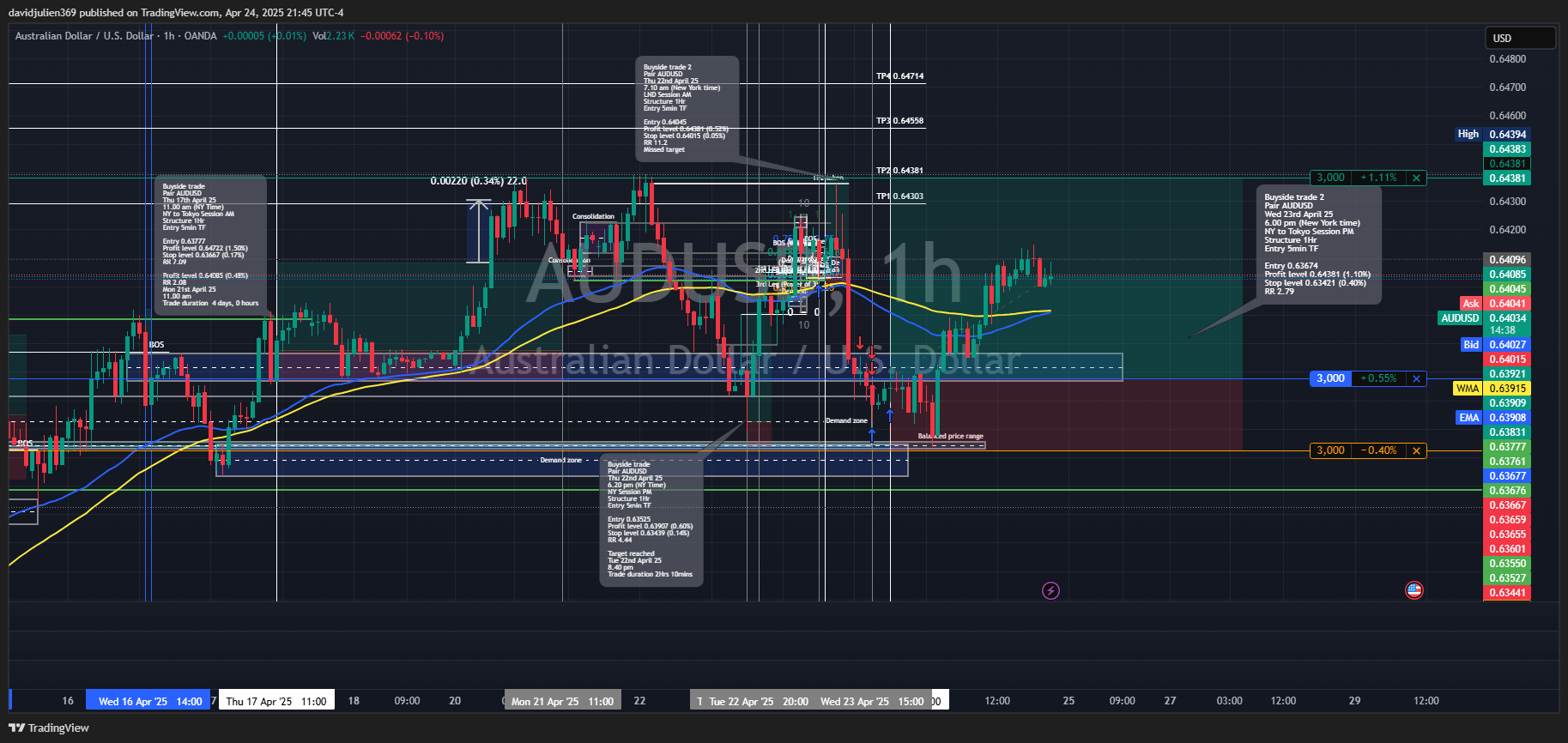Click the +0.00005 (+0.01%) change value
Viewport: 1568px width, 743px height.
tap(264, 36)
